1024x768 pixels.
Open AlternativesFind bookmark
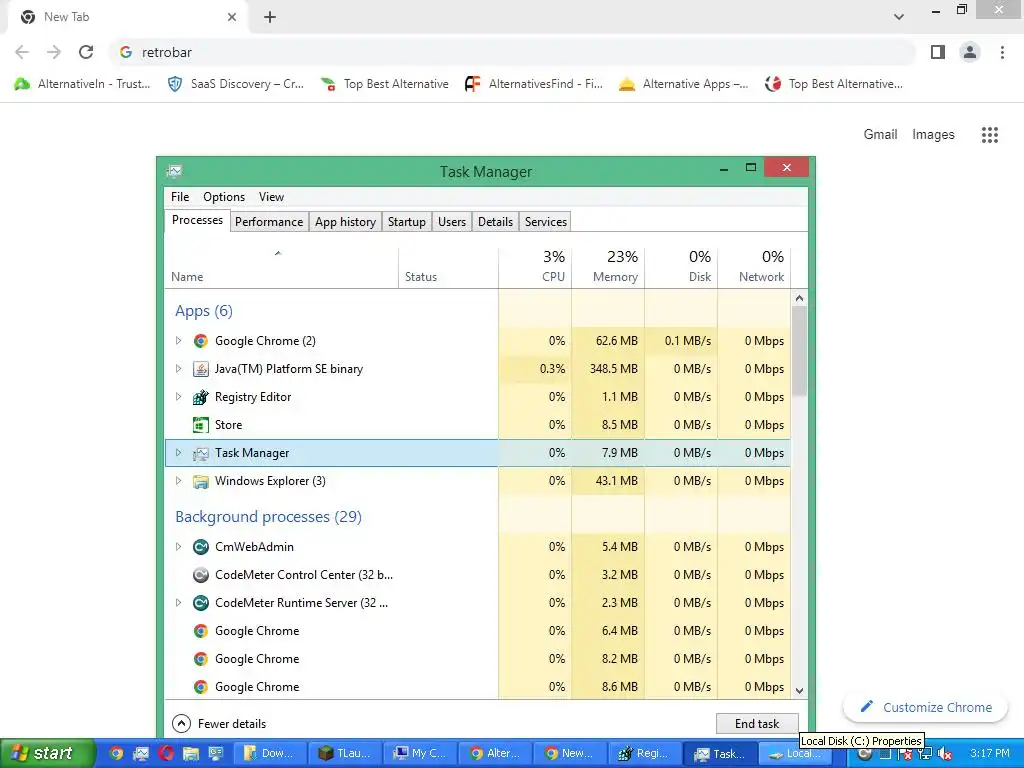coord(534,84)
